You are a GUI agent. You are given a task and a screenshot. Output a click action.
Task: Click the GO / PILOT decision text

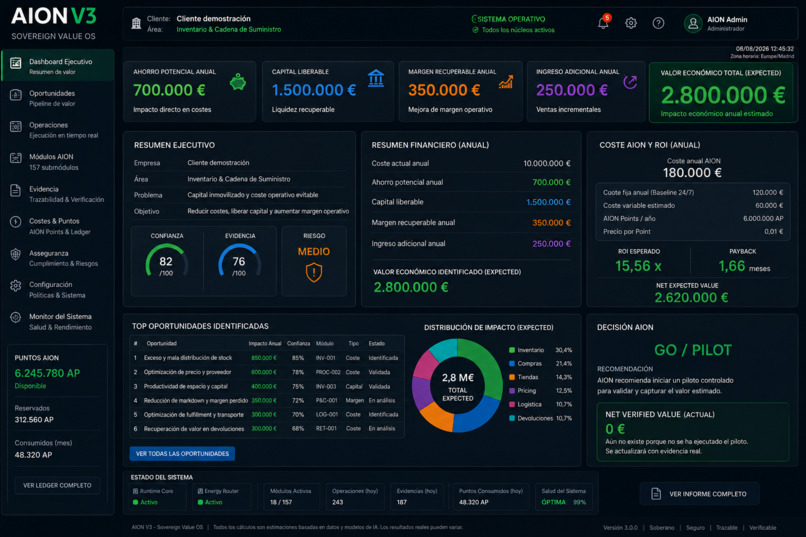pos(692,350)
